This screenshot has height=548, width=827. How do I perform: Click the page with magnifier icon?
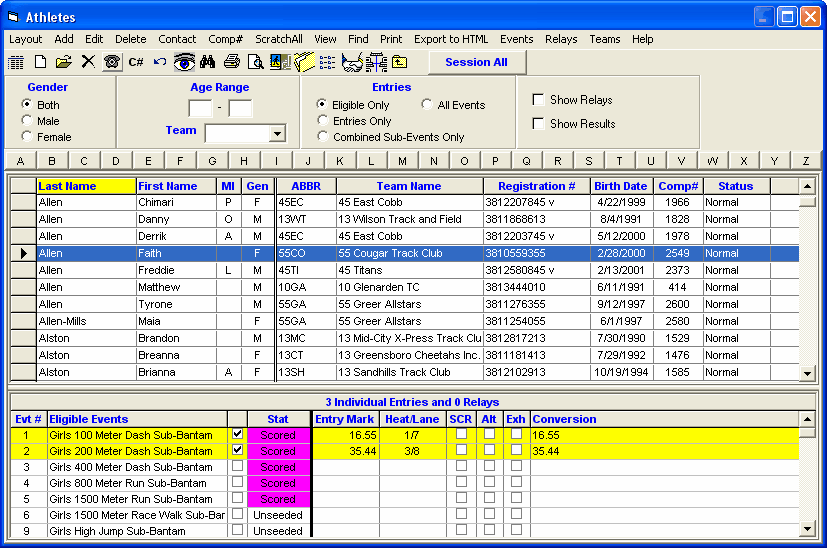(x=256, y=62)
